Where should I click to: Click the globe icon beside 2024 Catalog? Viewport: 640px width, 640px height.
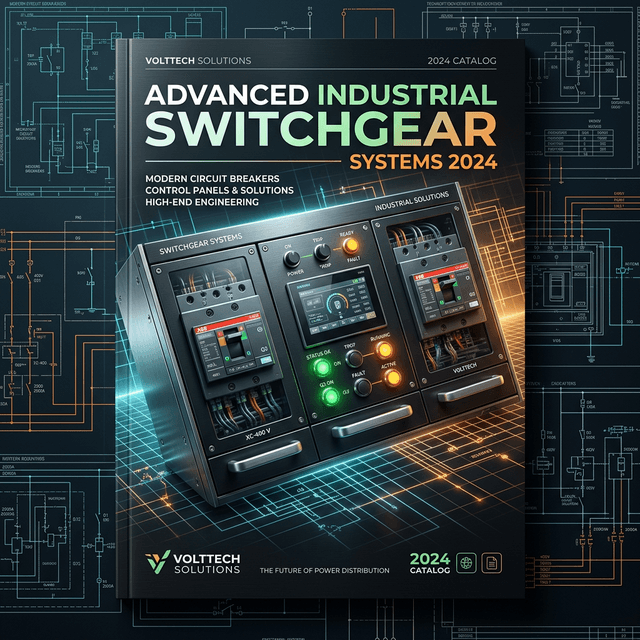pos(466,563)
